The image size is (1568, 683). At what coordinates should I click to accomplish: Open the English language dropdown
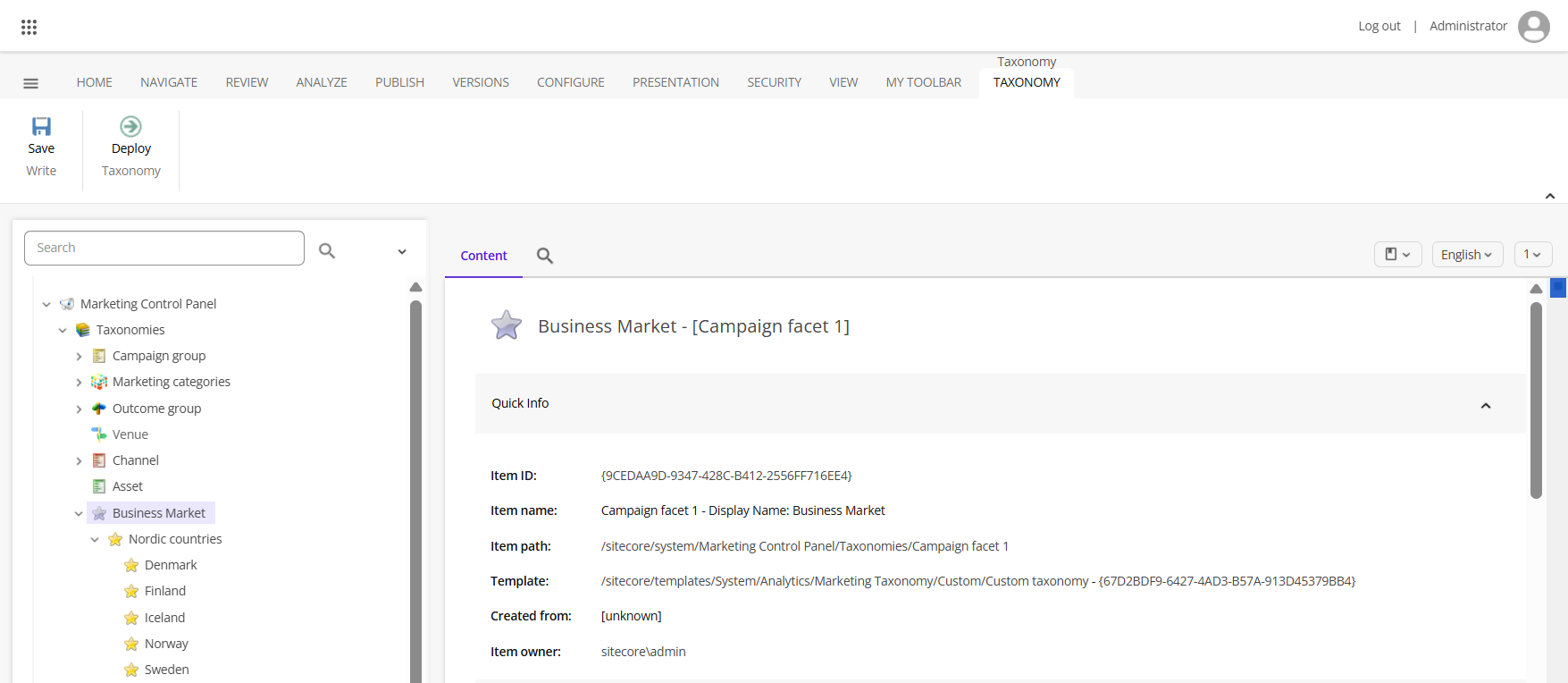[x=1467, y=255]
